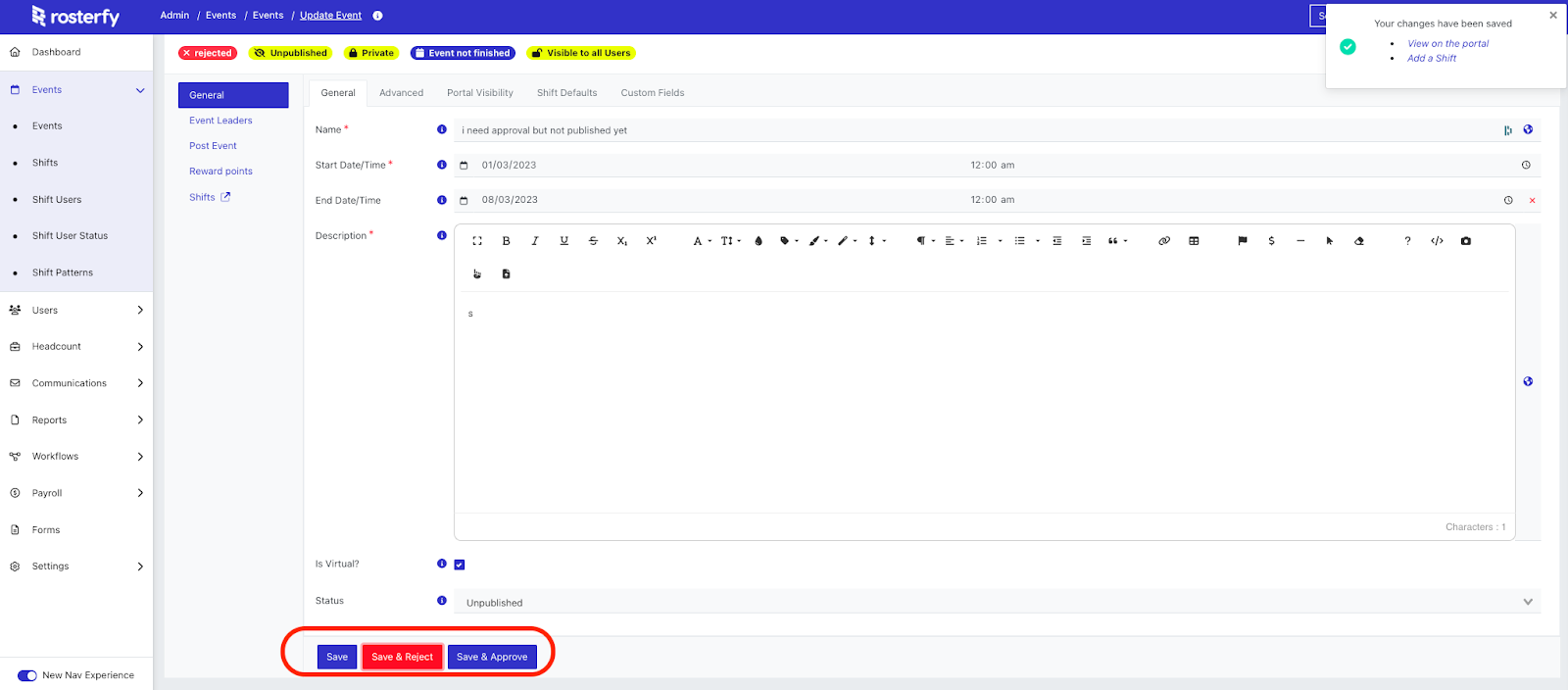
Task: Expand the Communications sidebar menu
Action: coord(140,383)
